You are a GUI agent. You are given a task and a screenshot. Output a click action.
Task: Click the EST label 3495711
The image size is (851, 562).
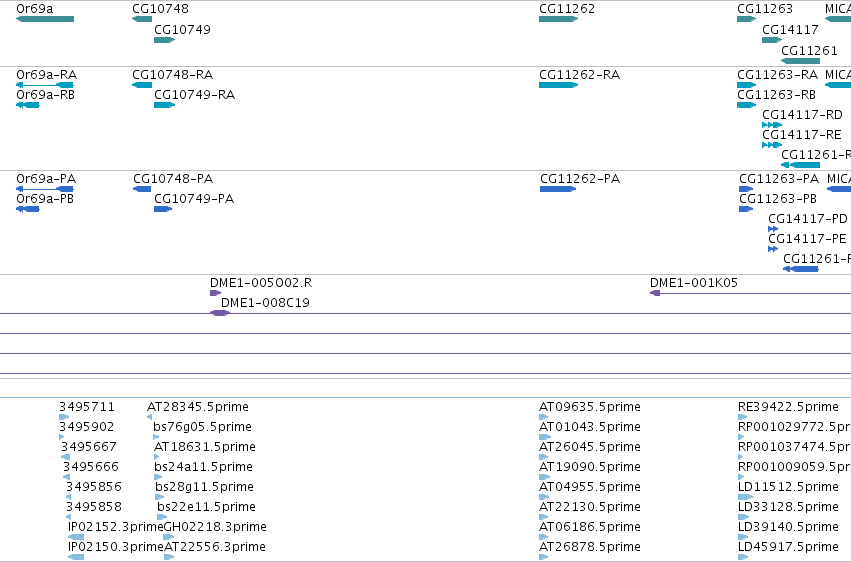coord(87,407)
